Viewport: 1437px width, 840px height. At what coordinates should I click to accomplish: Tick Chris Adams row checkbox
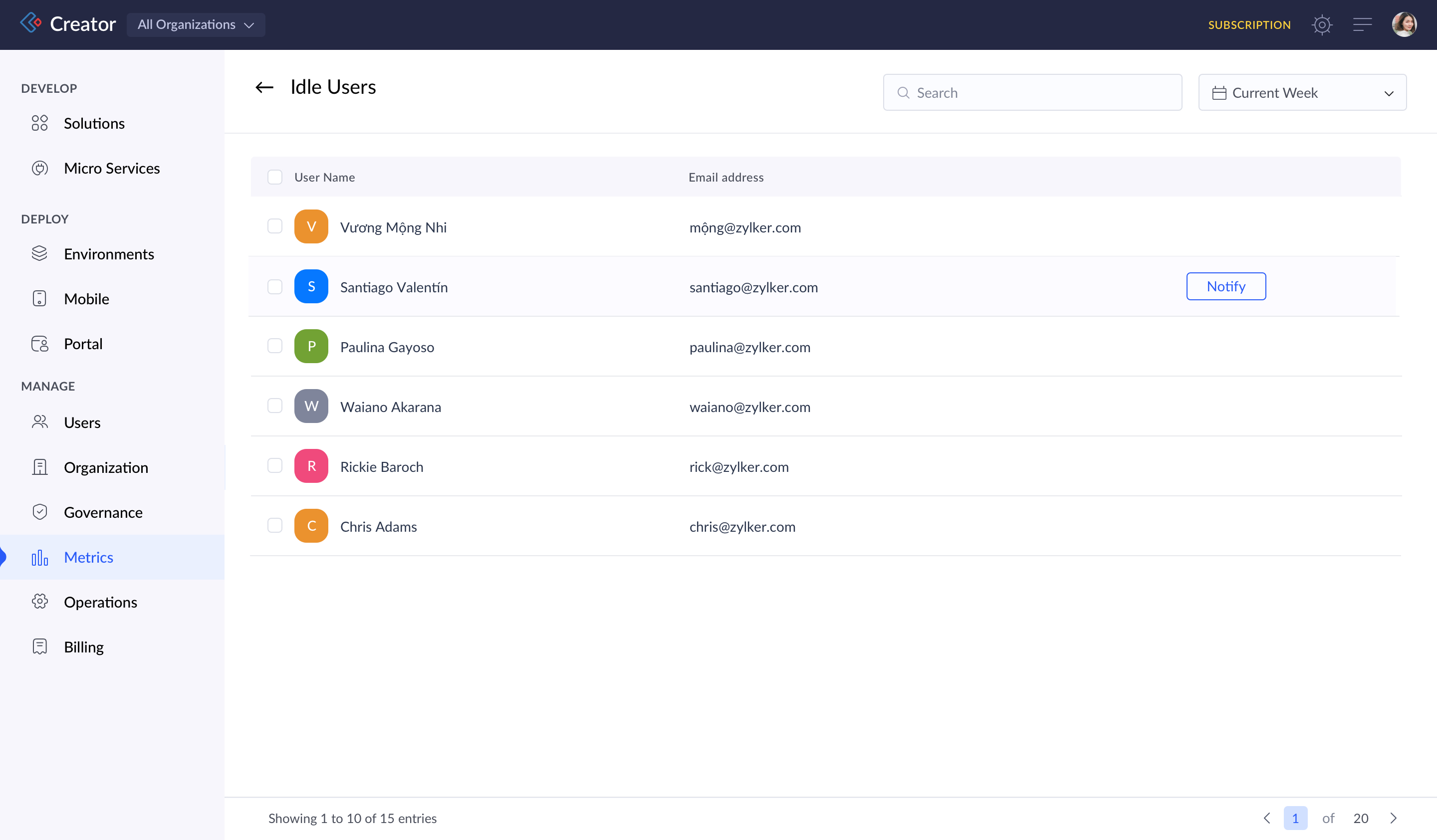(x=275, y=525)
